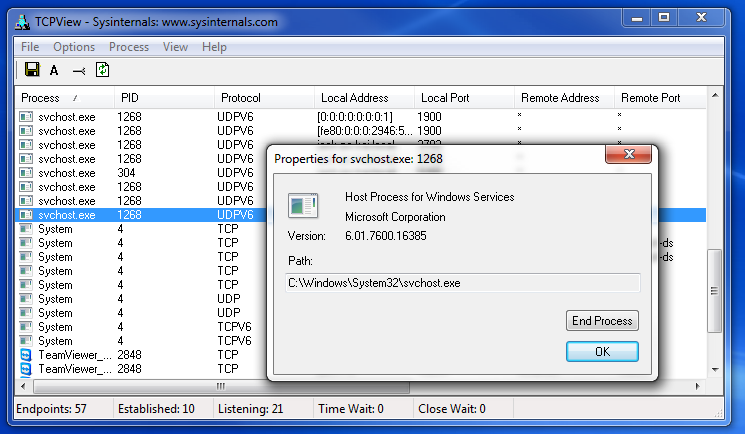Toggle the show unconnected endpoints toolbar icon
The height and width of the screenshot is (434, 745).
79,71
